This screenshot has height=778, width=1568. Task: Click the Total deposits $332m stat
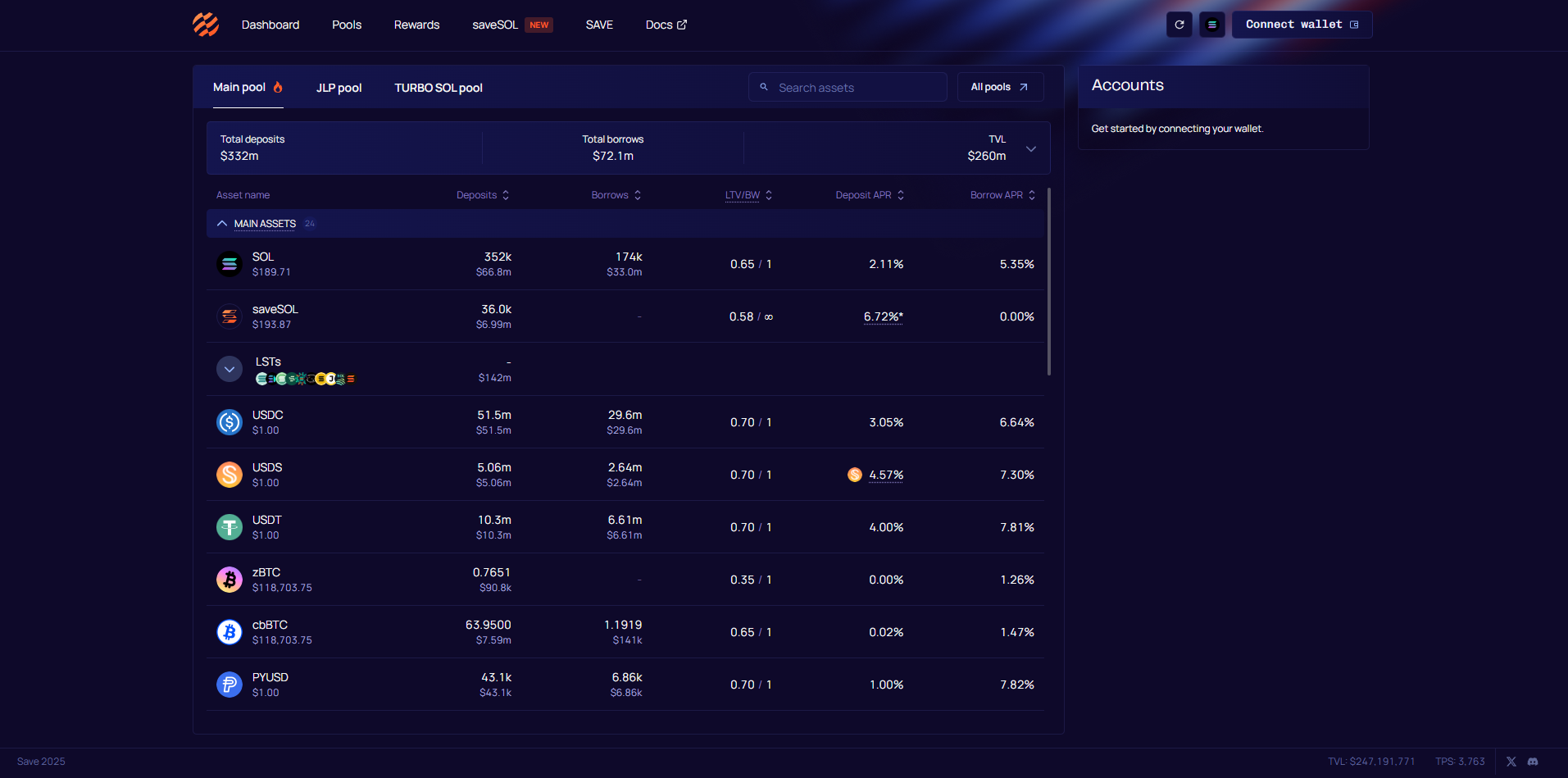tap(252, 148)
